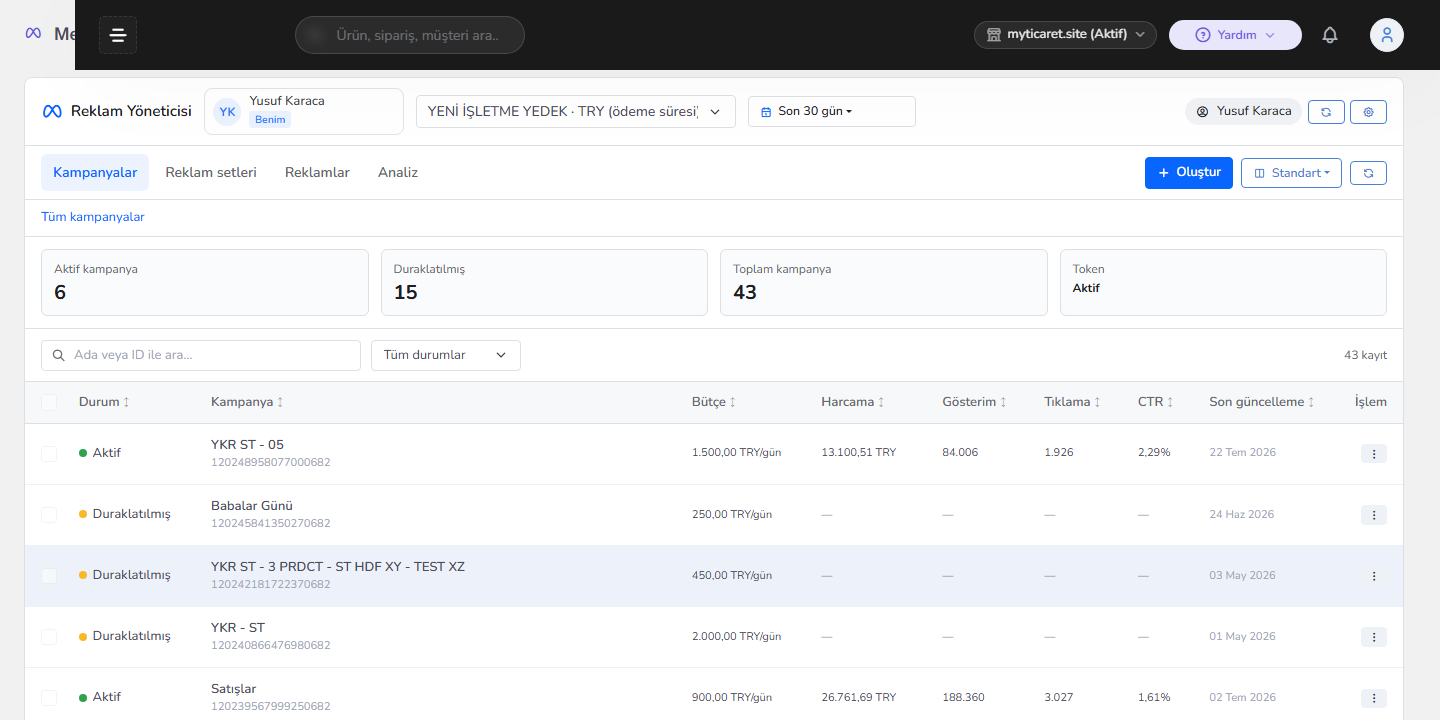This screenshot has height=720, width=1440.
Task: Sort by Kampanya column arrow
Action: point(280,402)
